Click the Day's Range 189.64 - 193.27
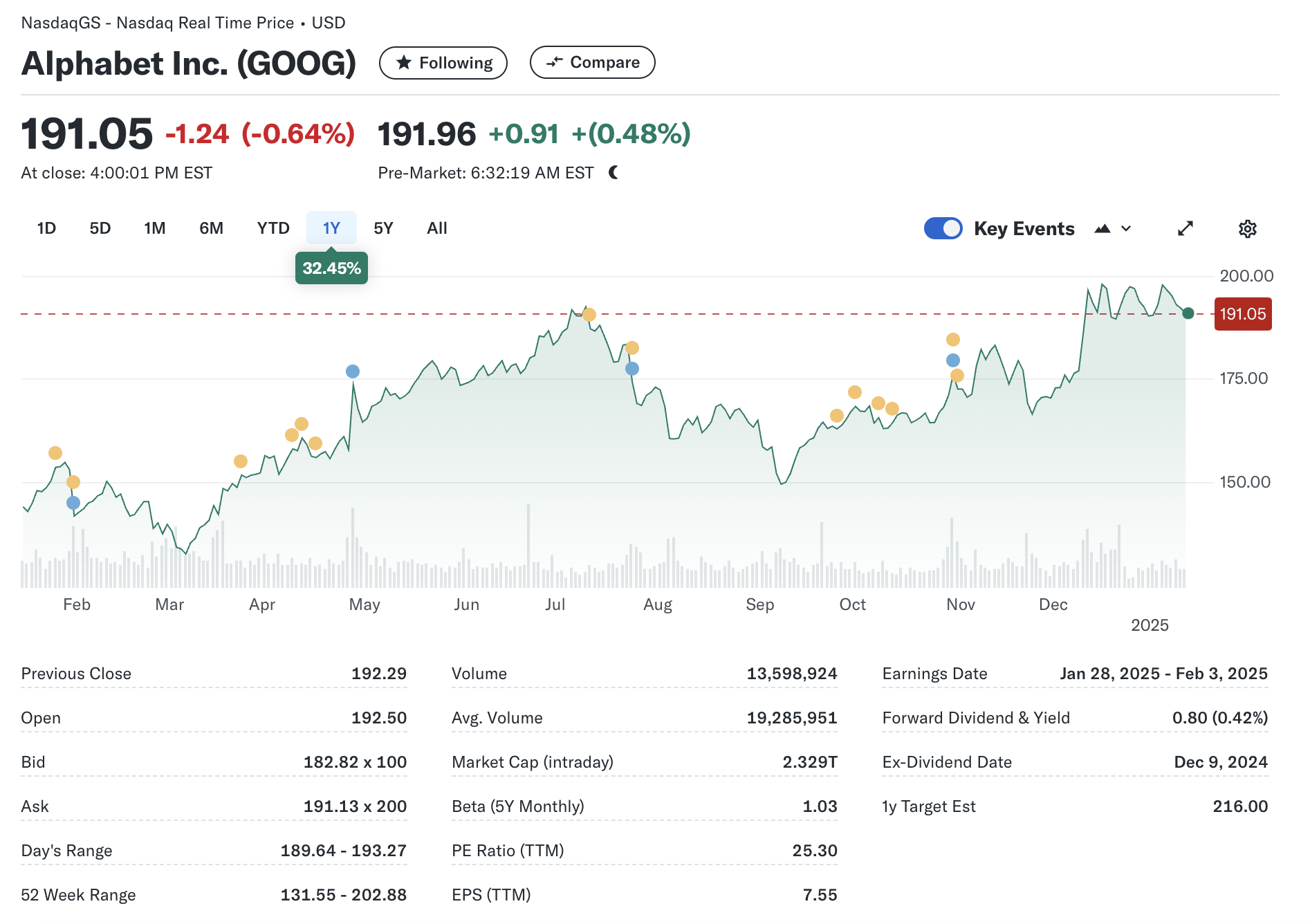Screen dimensions: 1310x924 344,851
